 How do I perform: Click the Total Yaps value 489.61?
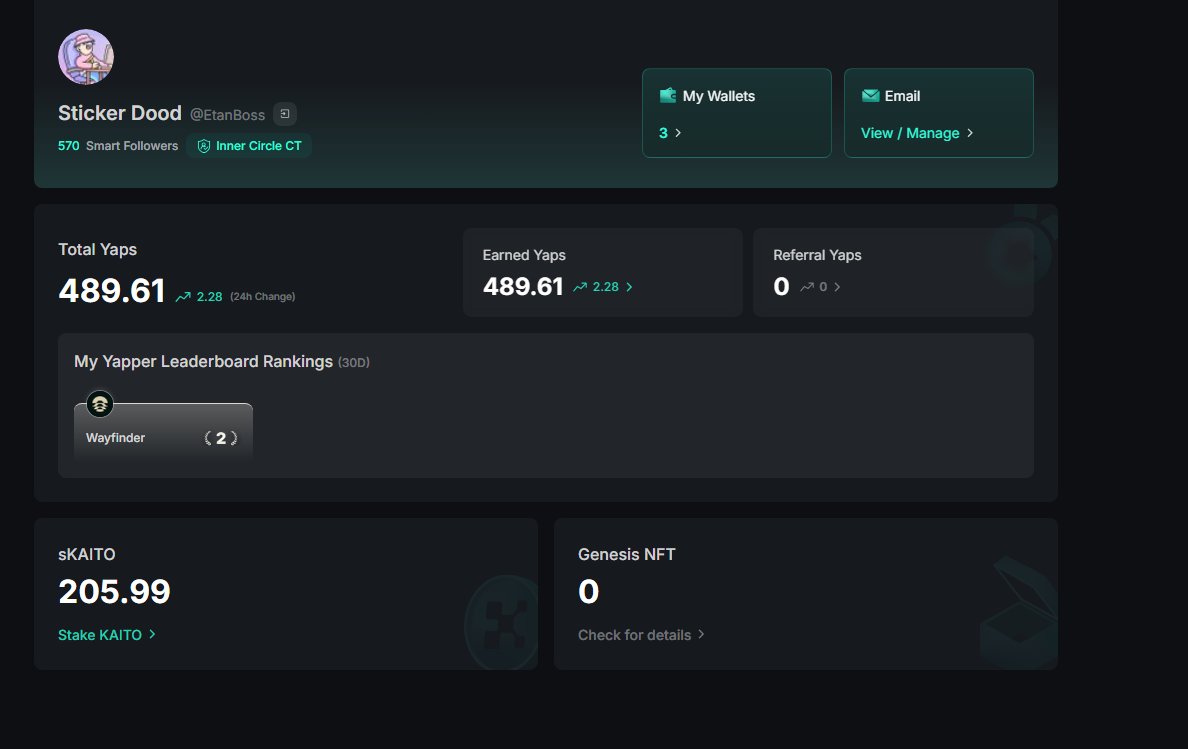point(112,291)
